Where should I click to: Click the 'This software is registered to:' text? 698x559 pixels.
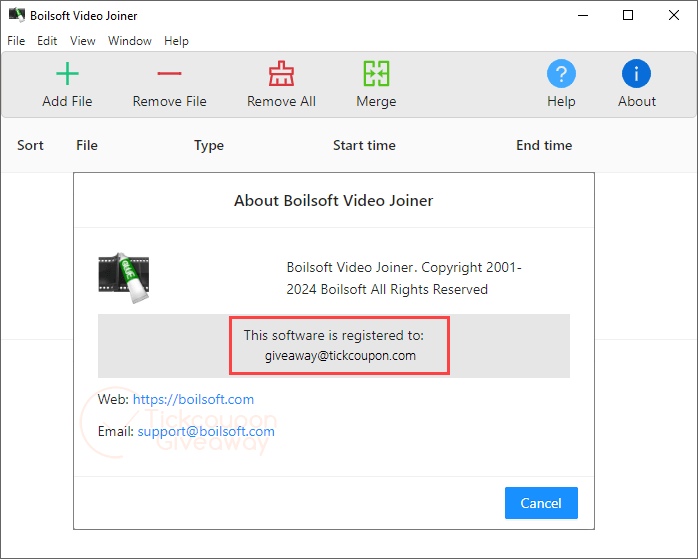[334, 335]
